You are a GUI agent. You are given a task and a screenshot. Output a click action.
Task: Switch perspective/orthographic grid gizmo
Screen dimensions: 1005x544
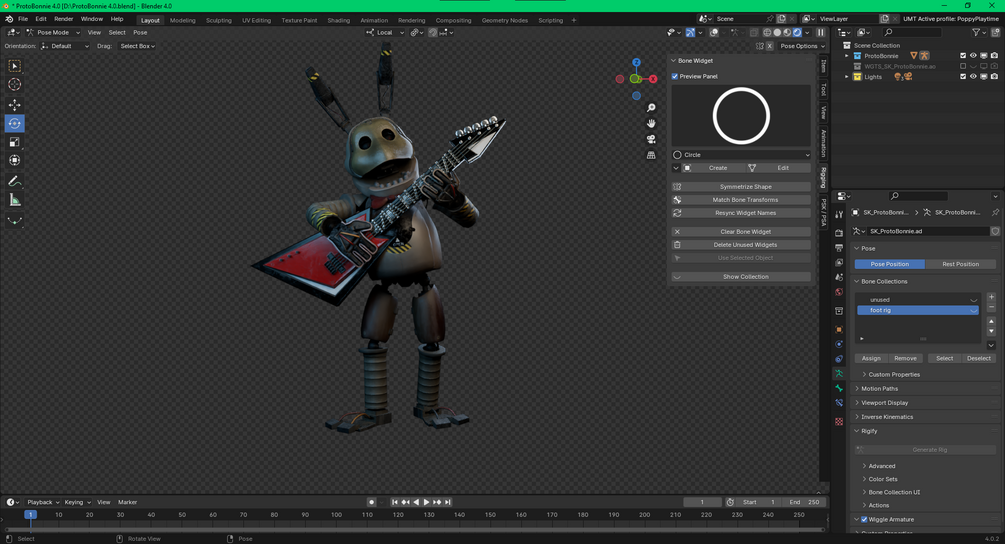651,155
